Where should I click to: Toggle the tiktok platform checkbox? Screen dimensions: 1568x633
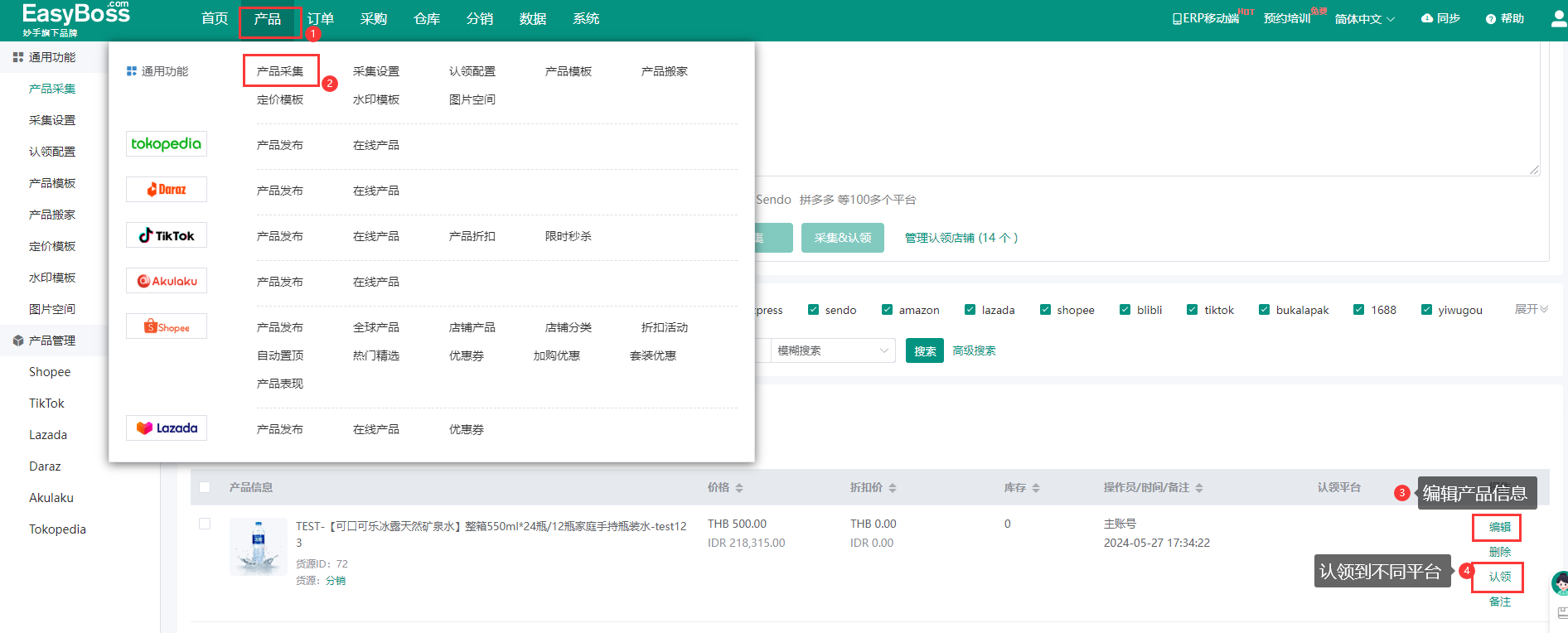pos(1192,310)
